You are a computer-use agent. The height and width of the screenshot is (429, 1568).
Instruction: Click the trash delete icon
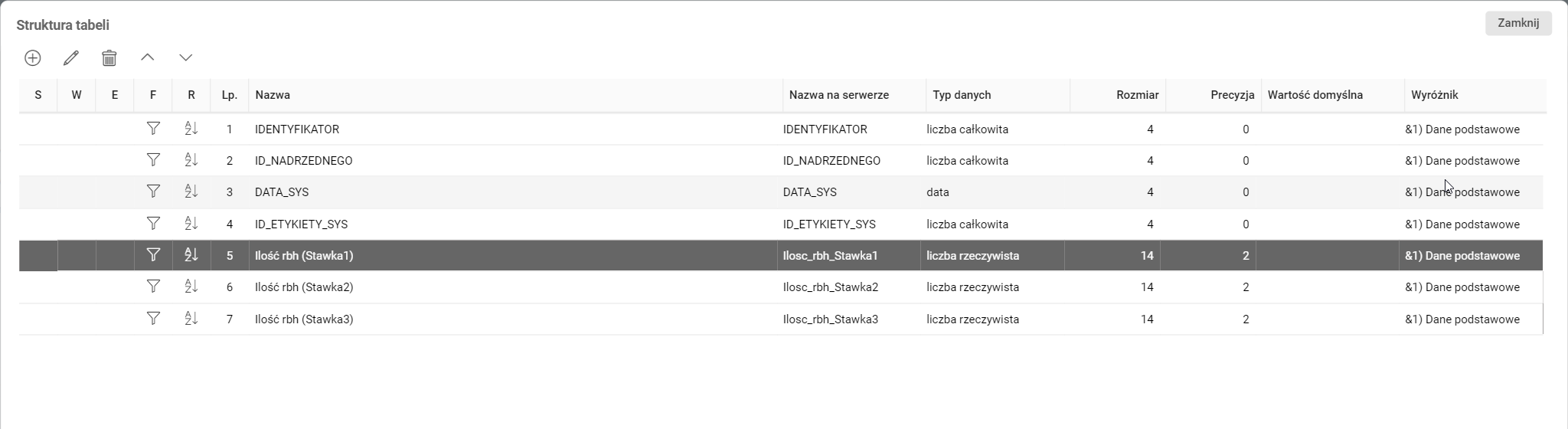coord(109,58)
